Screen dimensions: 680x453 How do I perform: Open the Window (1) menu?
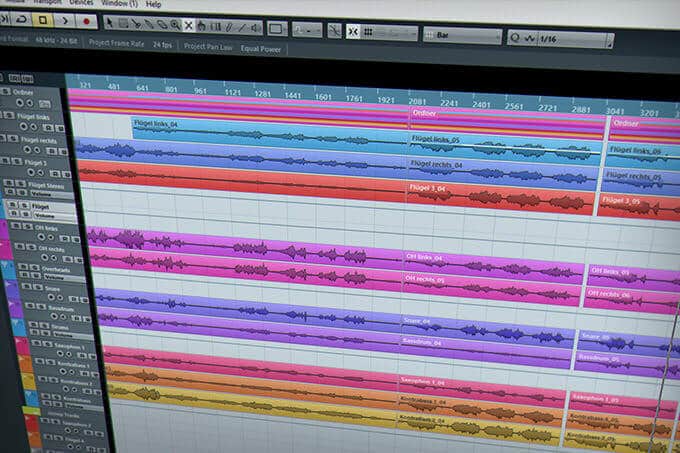click(x=118, y=4)
